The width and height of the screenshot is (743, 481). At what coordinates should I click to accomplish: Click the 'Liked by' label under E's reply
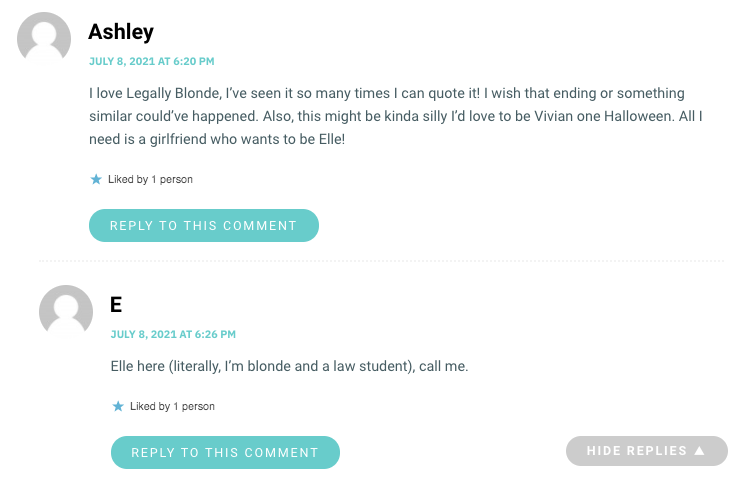pos(150,406)
